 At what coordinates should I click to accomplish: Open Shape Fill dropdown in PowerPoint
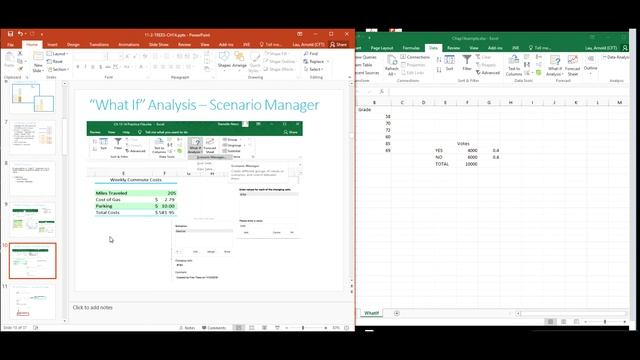click(x=278, y=53)
